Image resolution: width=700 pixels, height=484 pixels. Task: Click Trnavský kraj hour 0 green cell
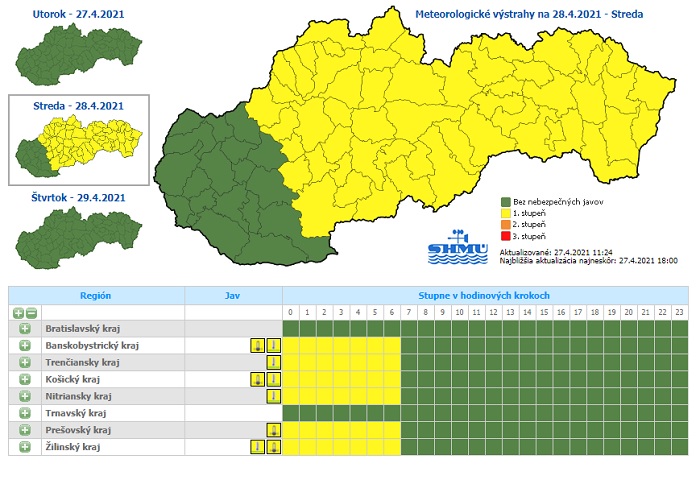click(x=291, y=413)
